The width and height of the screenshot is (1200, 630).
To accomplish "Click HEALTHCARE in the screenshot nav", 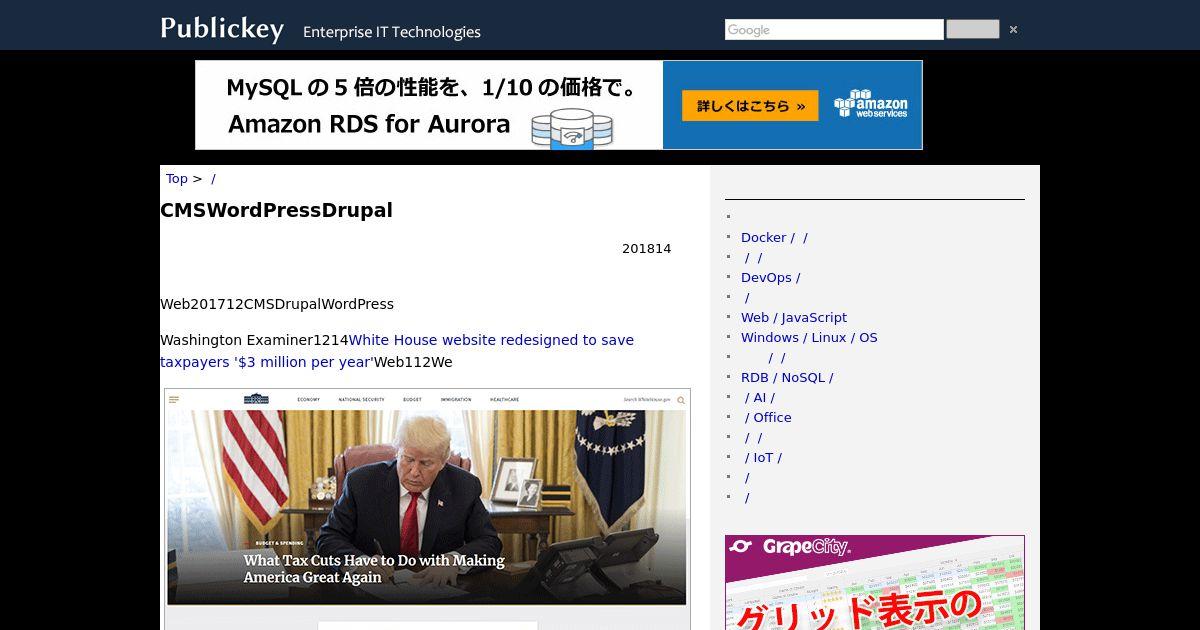I will 504,400.
